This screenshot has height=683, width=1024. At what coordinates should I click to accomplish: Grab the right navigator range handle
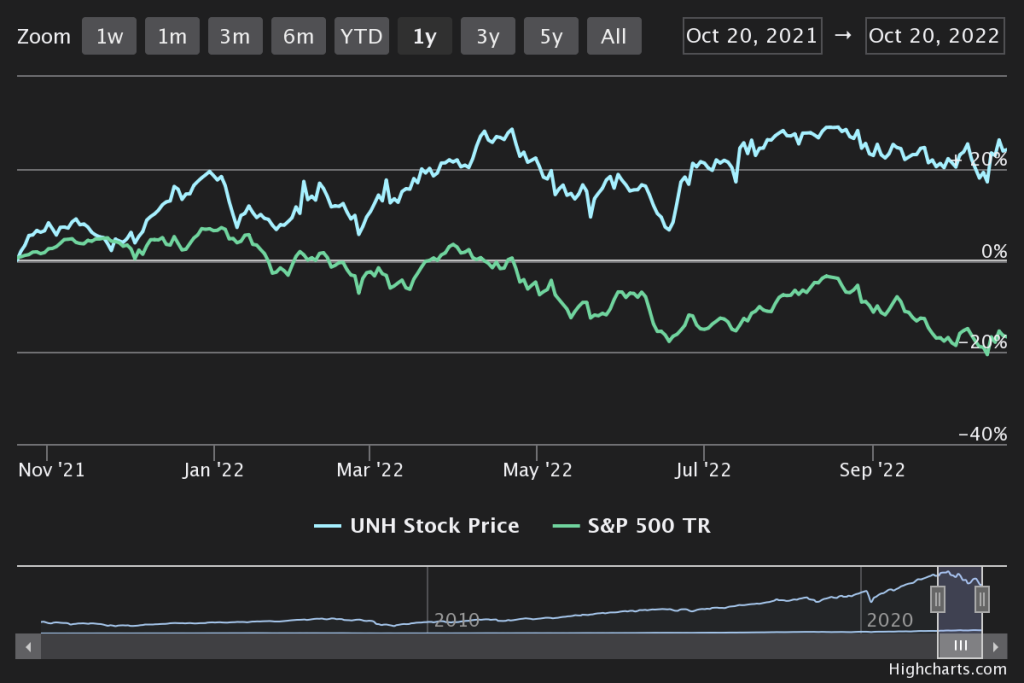coord(982,599)
